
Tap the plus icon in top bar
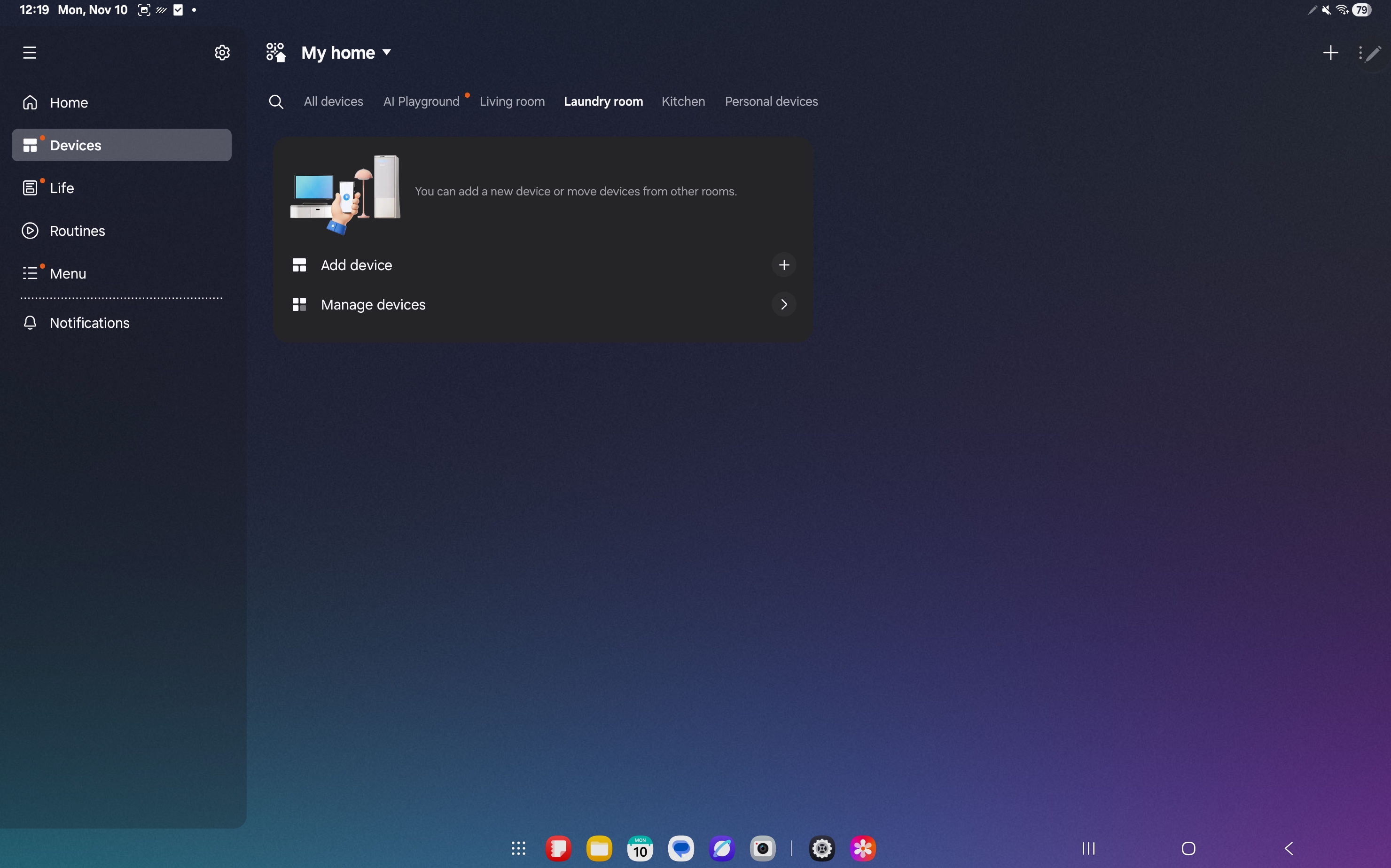(x=1330, y=53)
